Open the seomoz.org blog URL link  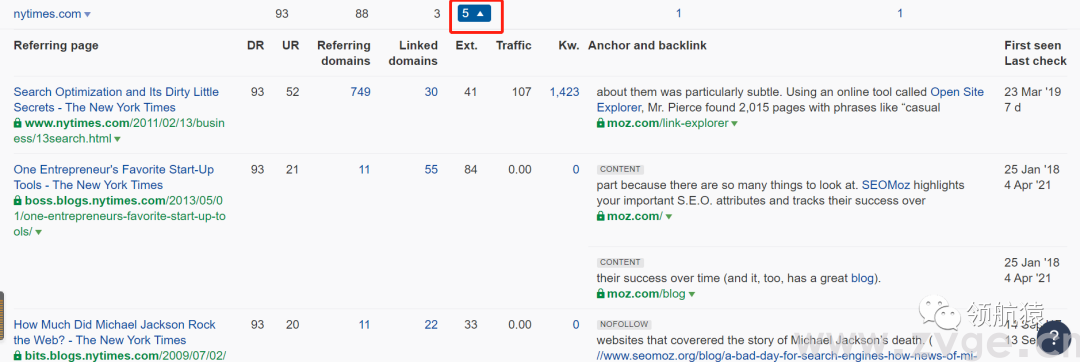[787, 356]
